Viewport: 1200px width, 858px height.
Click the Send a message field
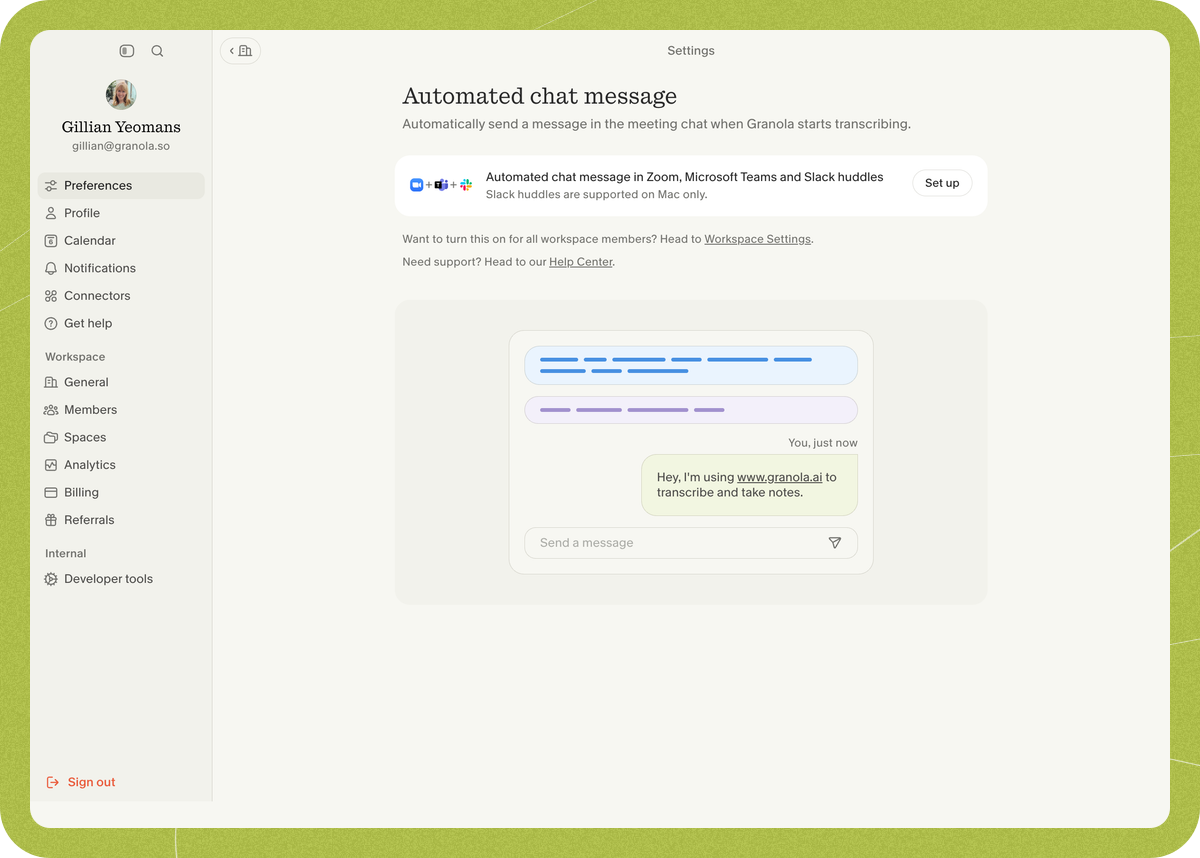[x=691, y=543]
